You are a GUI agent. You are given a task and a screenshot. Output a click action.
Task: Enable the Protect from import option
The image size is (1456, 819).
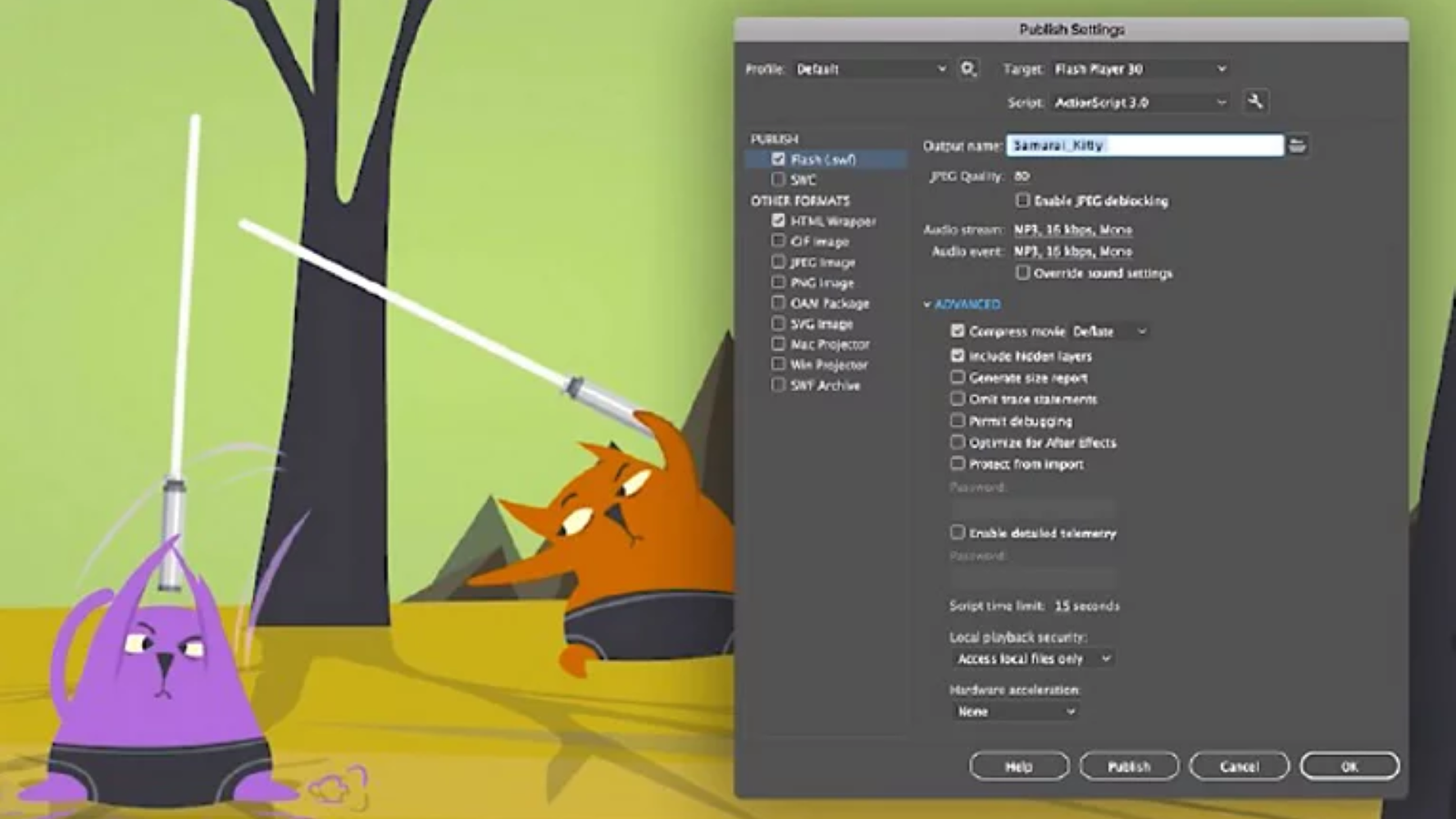[956, 463]
